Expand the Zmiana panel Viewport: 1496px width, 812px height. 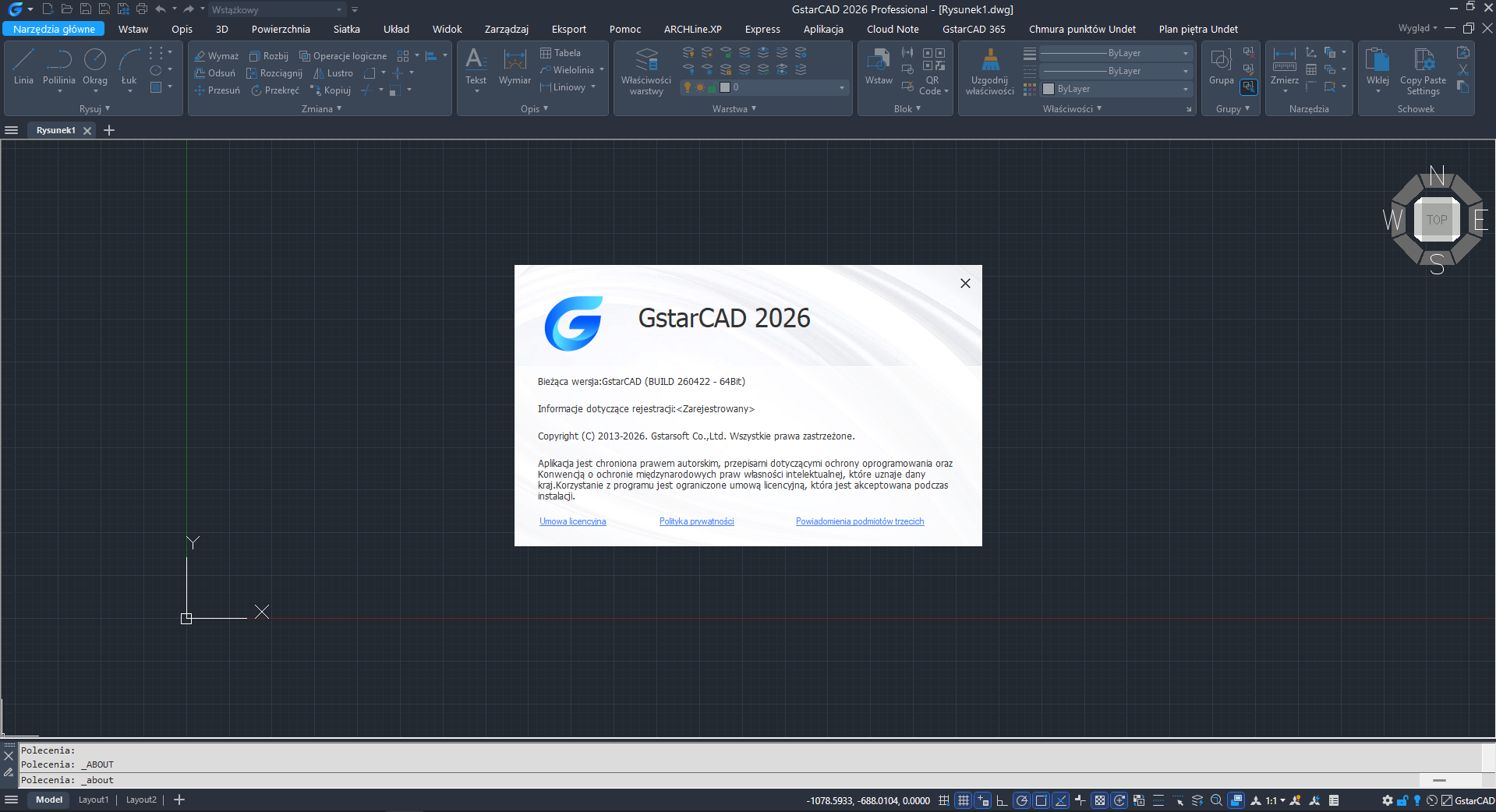click(x=321, y=109)
